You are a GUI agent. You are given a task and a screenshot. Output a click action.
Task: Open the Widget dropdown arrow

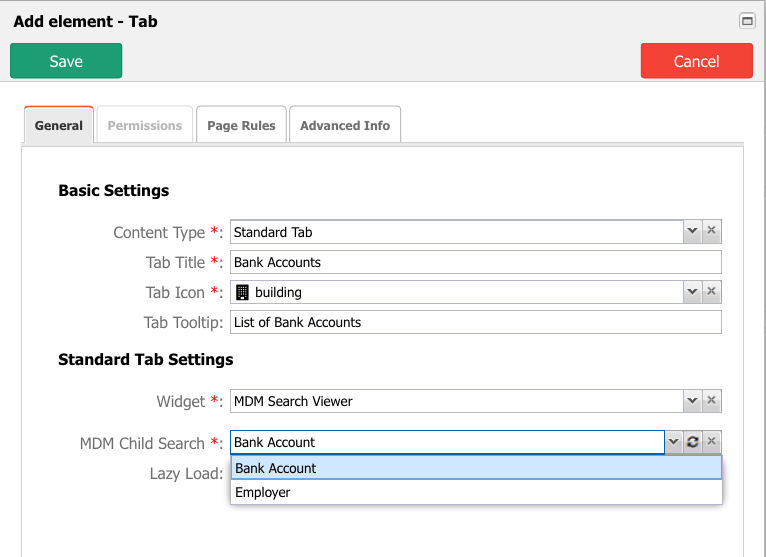(692, 401)
